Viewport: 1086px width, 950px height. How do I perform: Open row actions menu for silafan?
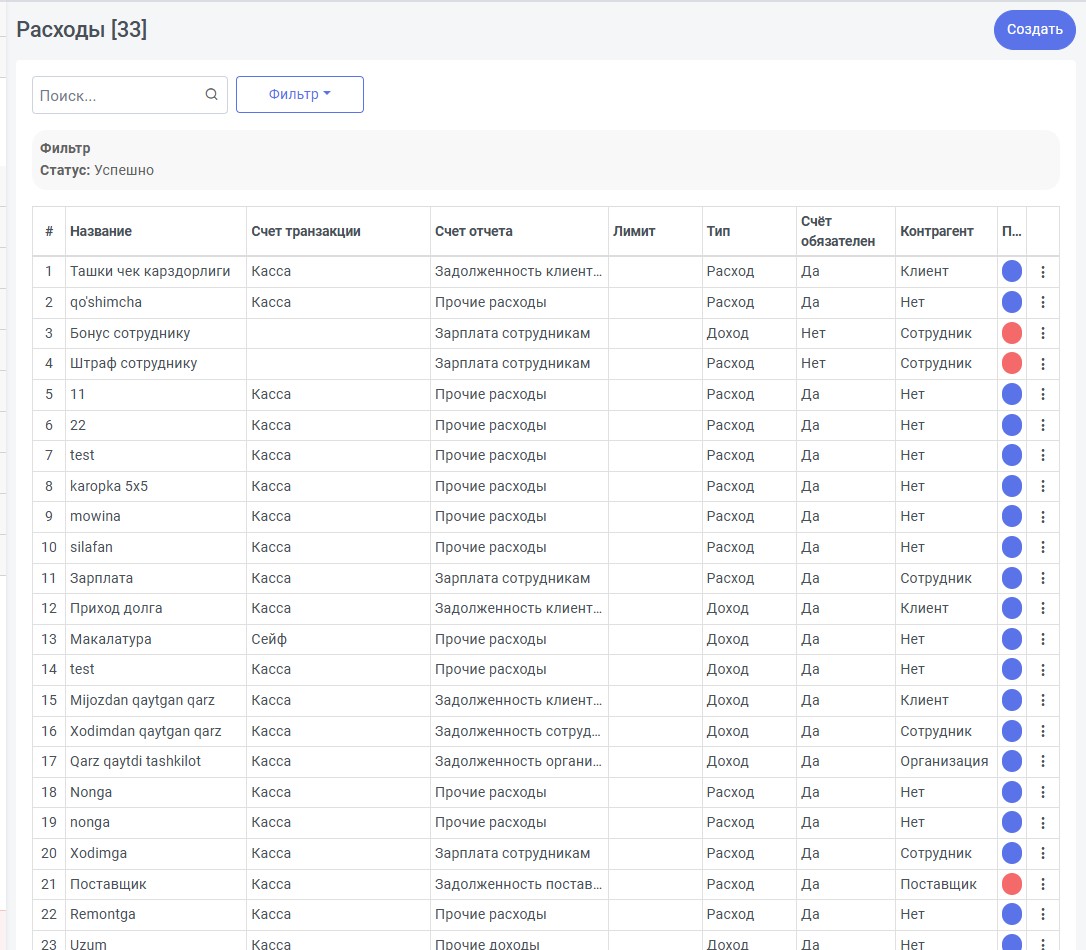1042,547
